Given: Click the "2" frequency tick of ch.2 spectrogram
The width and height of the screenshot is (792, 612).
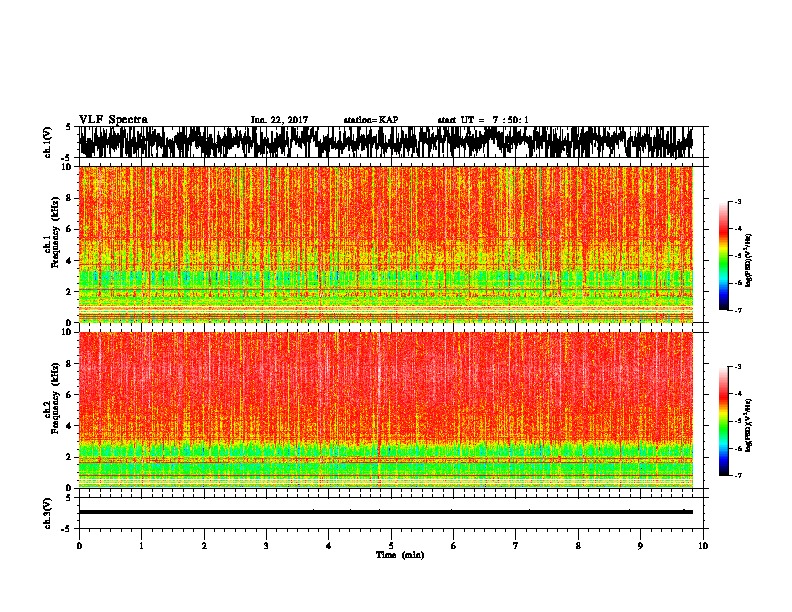Looking at the screenshot, I should (70, 457).
